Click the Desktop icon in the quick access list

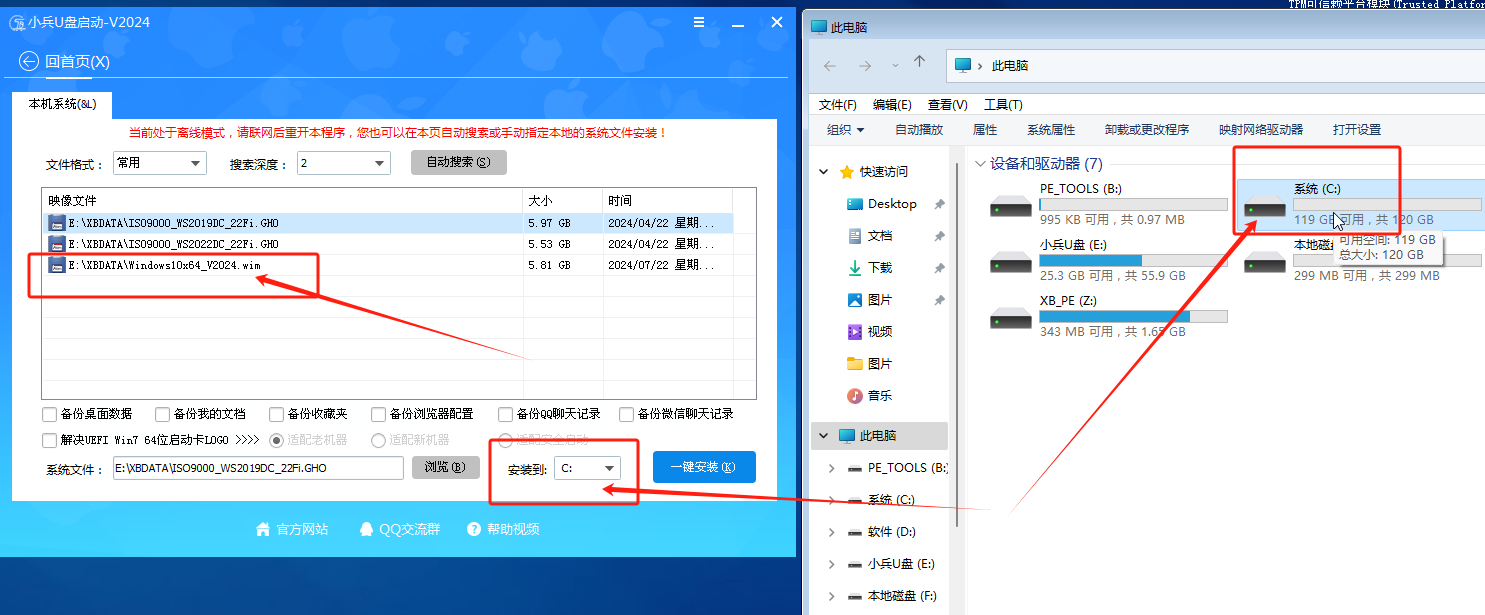(x=855, y=204)
